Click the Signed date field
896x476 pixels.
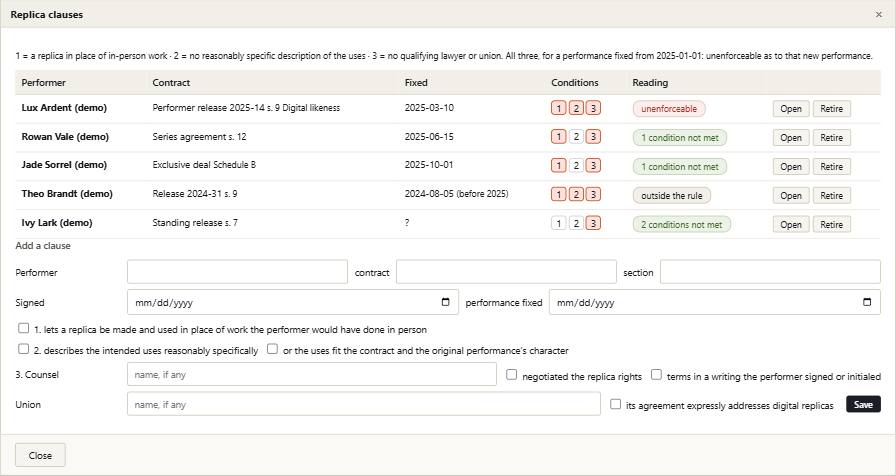[x=293, y=302]
